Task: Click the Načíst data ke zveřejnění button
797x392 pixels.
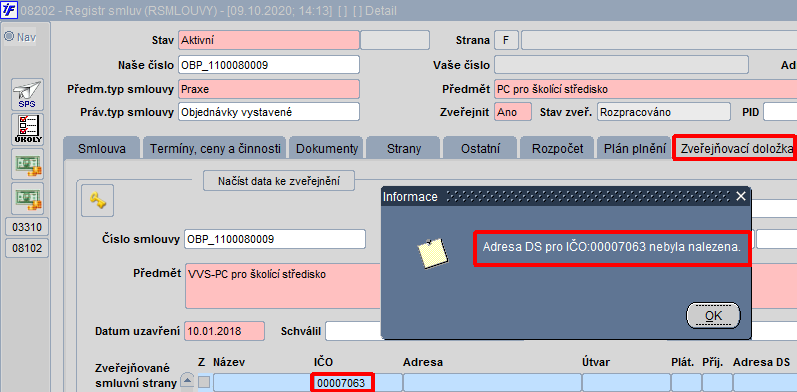Action: point(279,180)
